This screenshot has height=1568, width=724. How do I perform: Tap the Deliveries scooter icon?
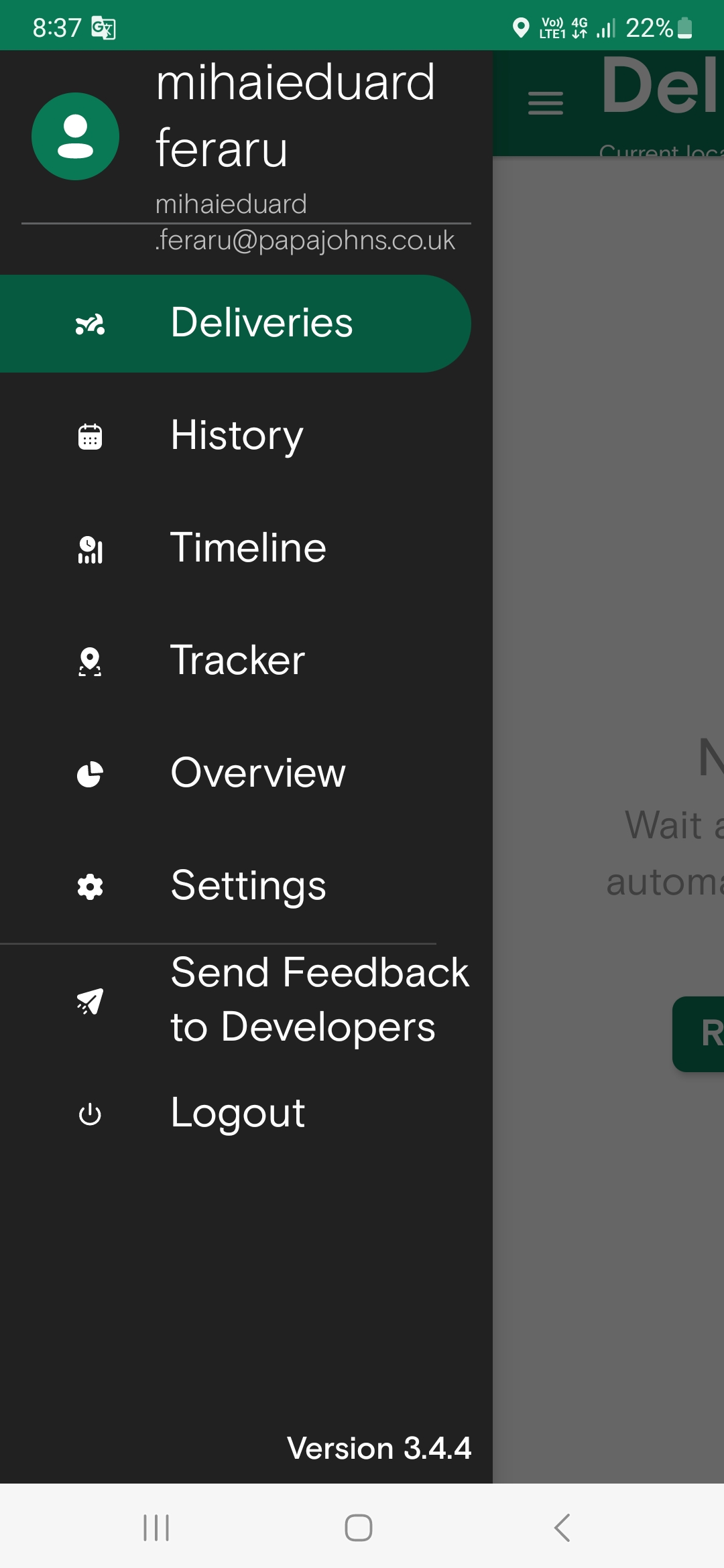pyautogui.click(x=90, y=324)
